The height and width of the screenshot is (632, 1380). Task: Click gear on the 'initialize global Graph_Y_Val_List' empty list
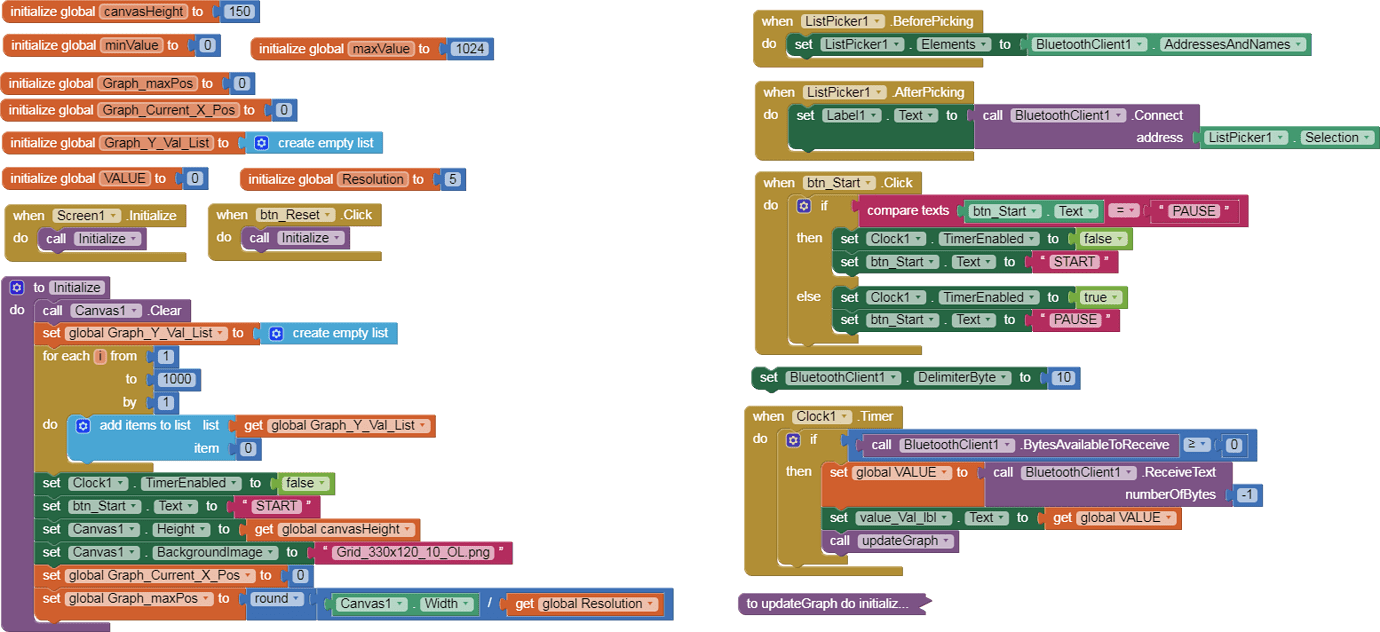coord(261,143)
